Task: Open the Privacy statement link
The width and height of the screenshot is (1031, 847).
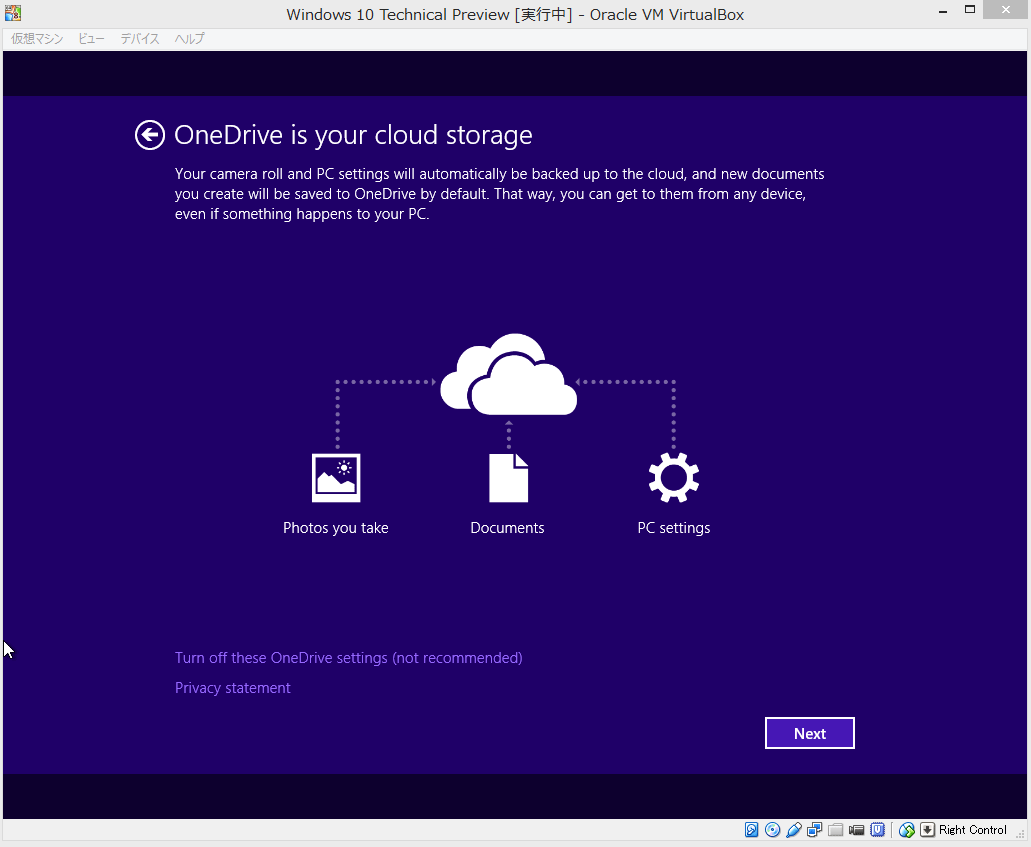Action: click(x=233, y=688)
